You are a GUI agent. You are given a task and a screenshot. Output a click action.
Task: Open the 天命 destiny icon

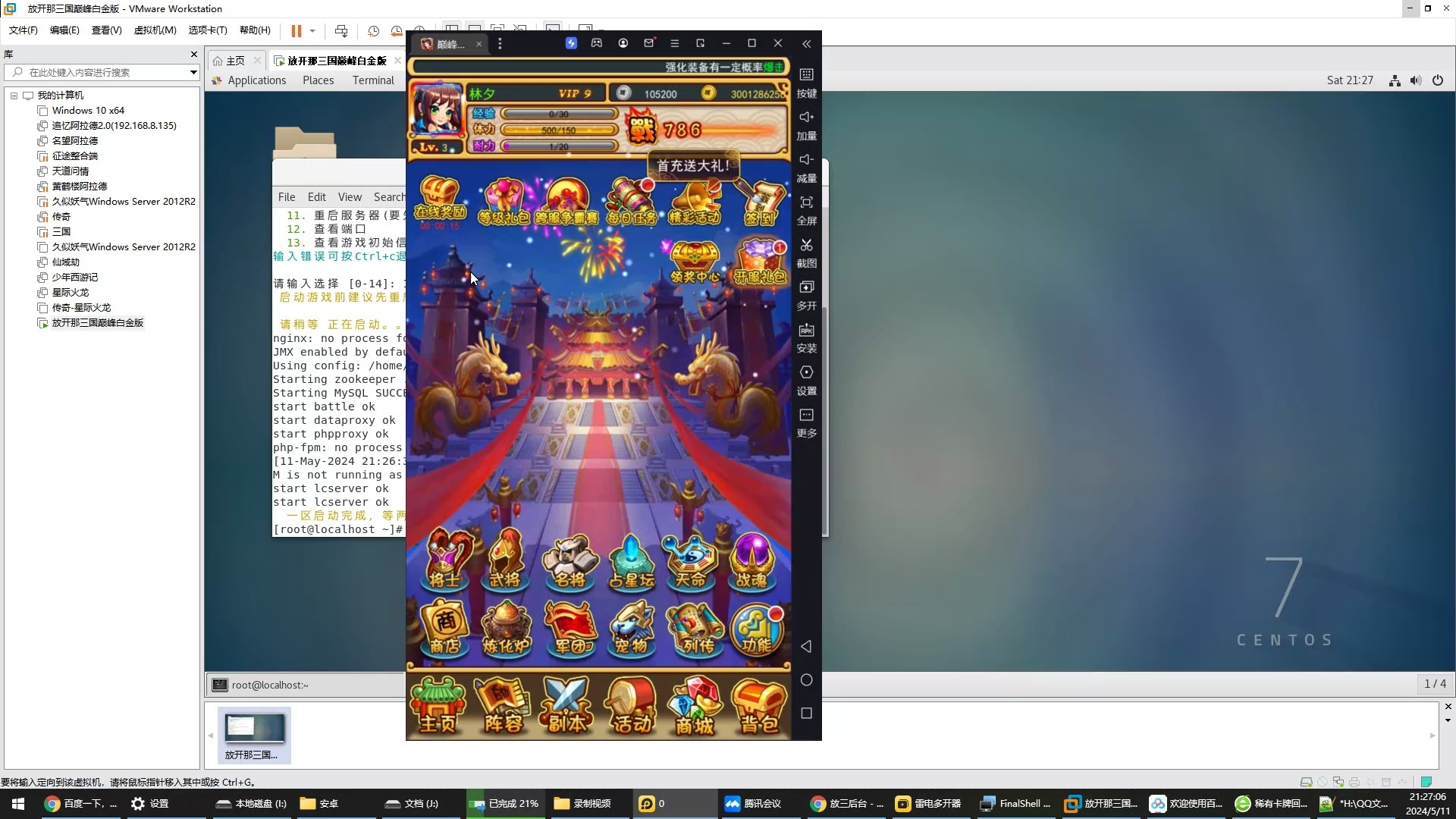691,561
